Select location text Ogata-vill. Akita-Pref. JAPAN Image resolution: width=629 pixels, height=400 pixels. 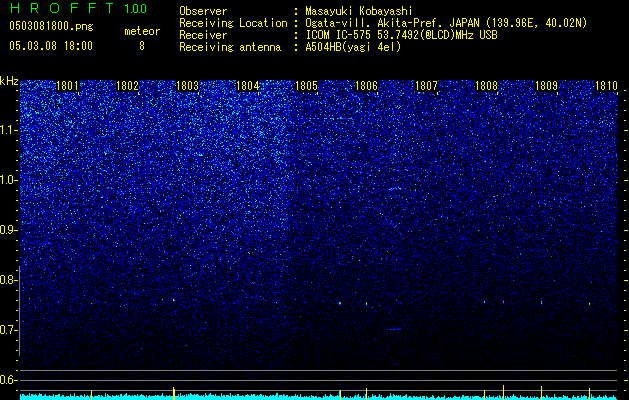tap(392, 23)
